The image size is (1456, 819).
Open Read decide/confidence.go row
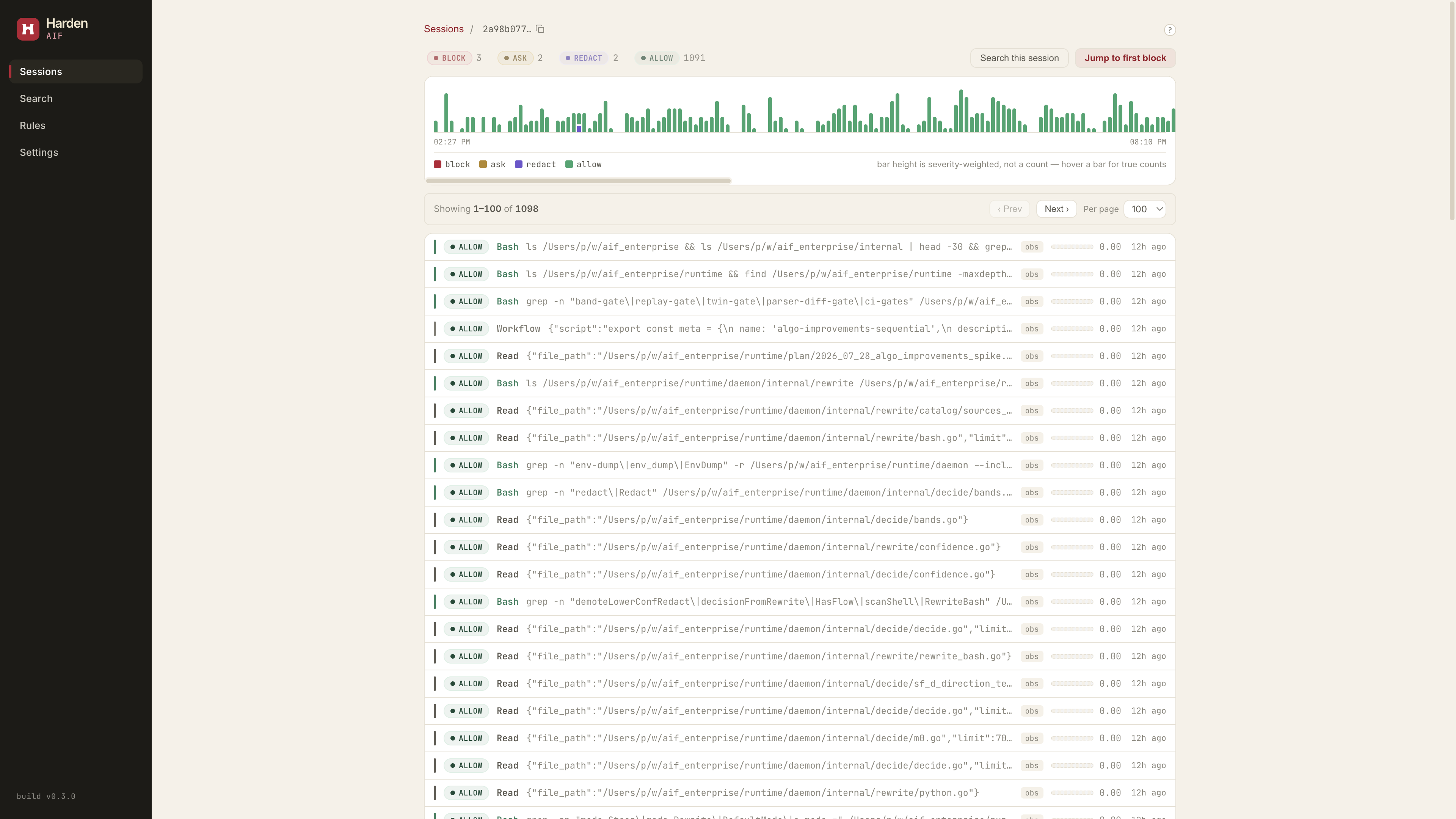pyautogui.click(x=800, y=575)
